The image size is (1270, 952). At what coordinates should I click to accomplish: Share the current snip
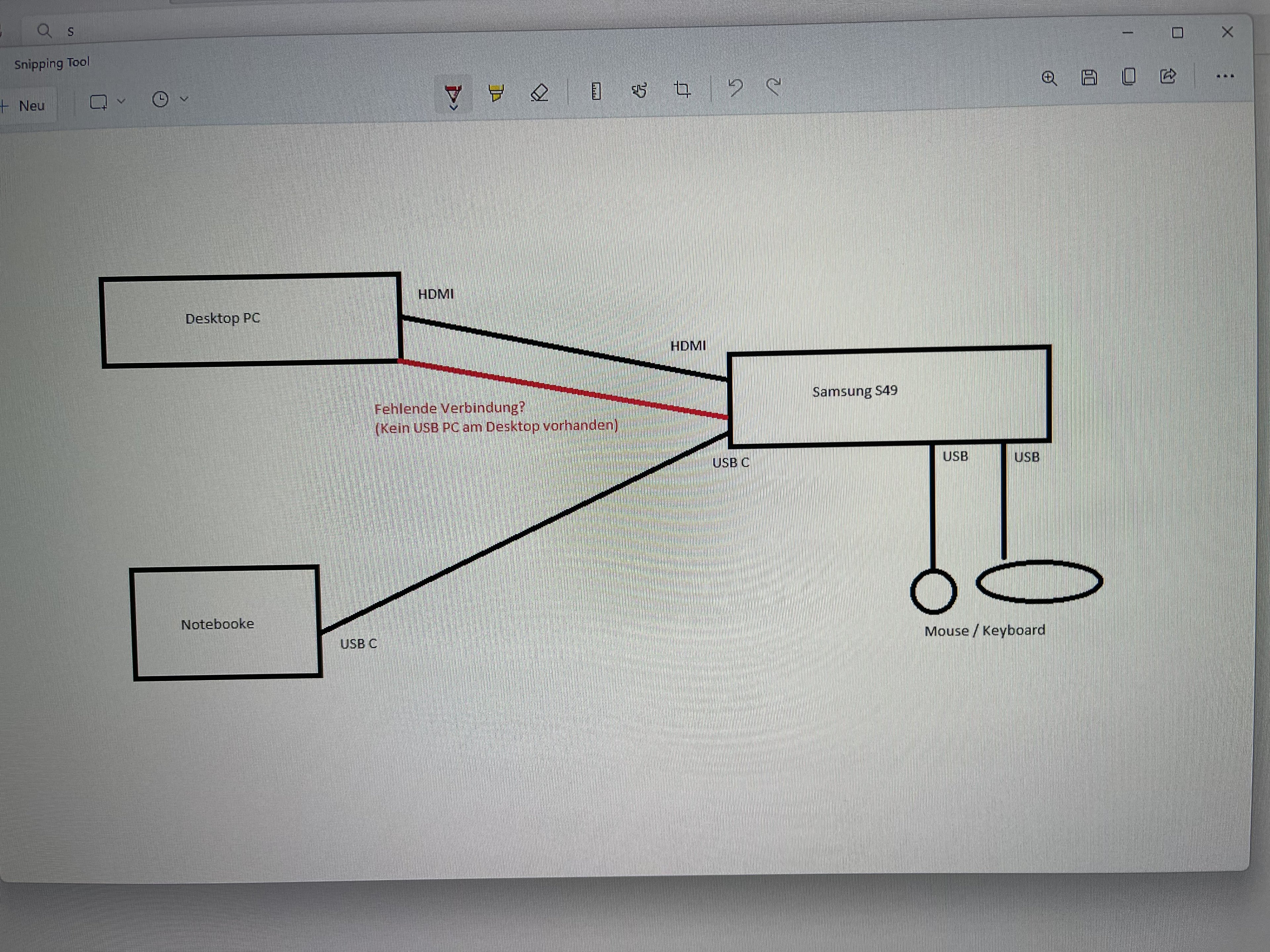click(1168, 76)
